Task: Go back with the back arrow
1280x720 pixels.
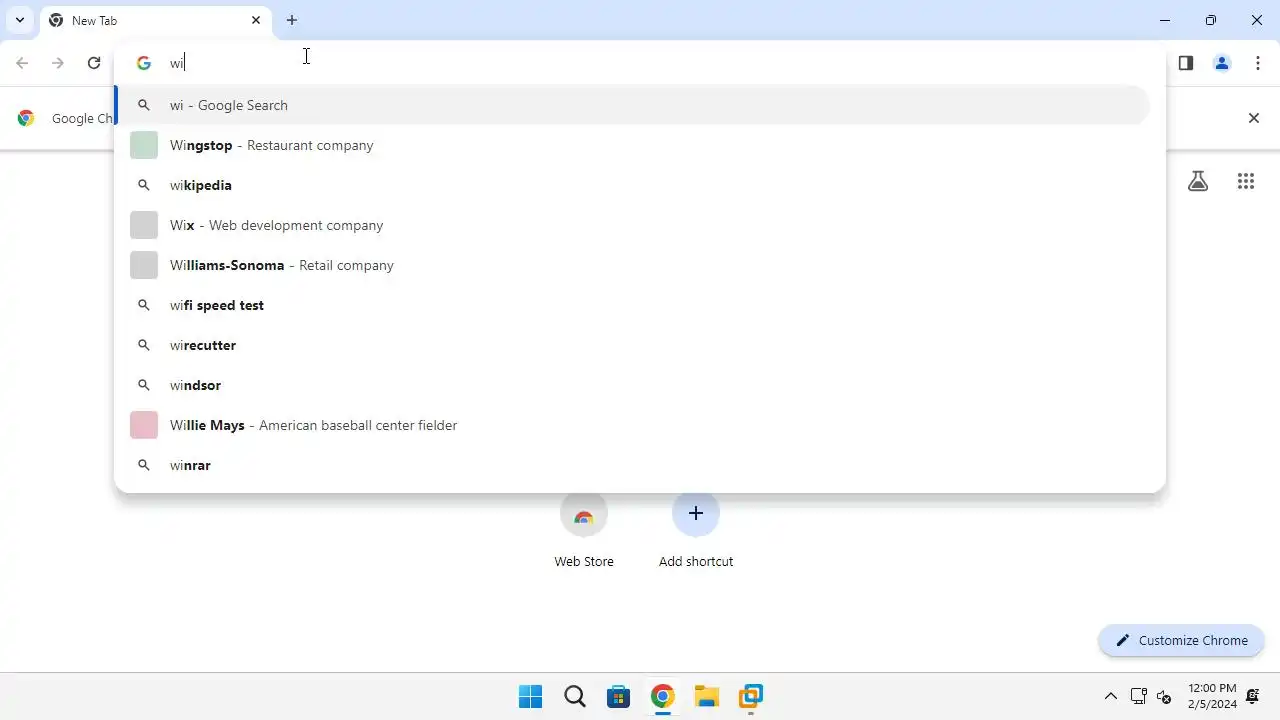Action: (x=22, y=63)
